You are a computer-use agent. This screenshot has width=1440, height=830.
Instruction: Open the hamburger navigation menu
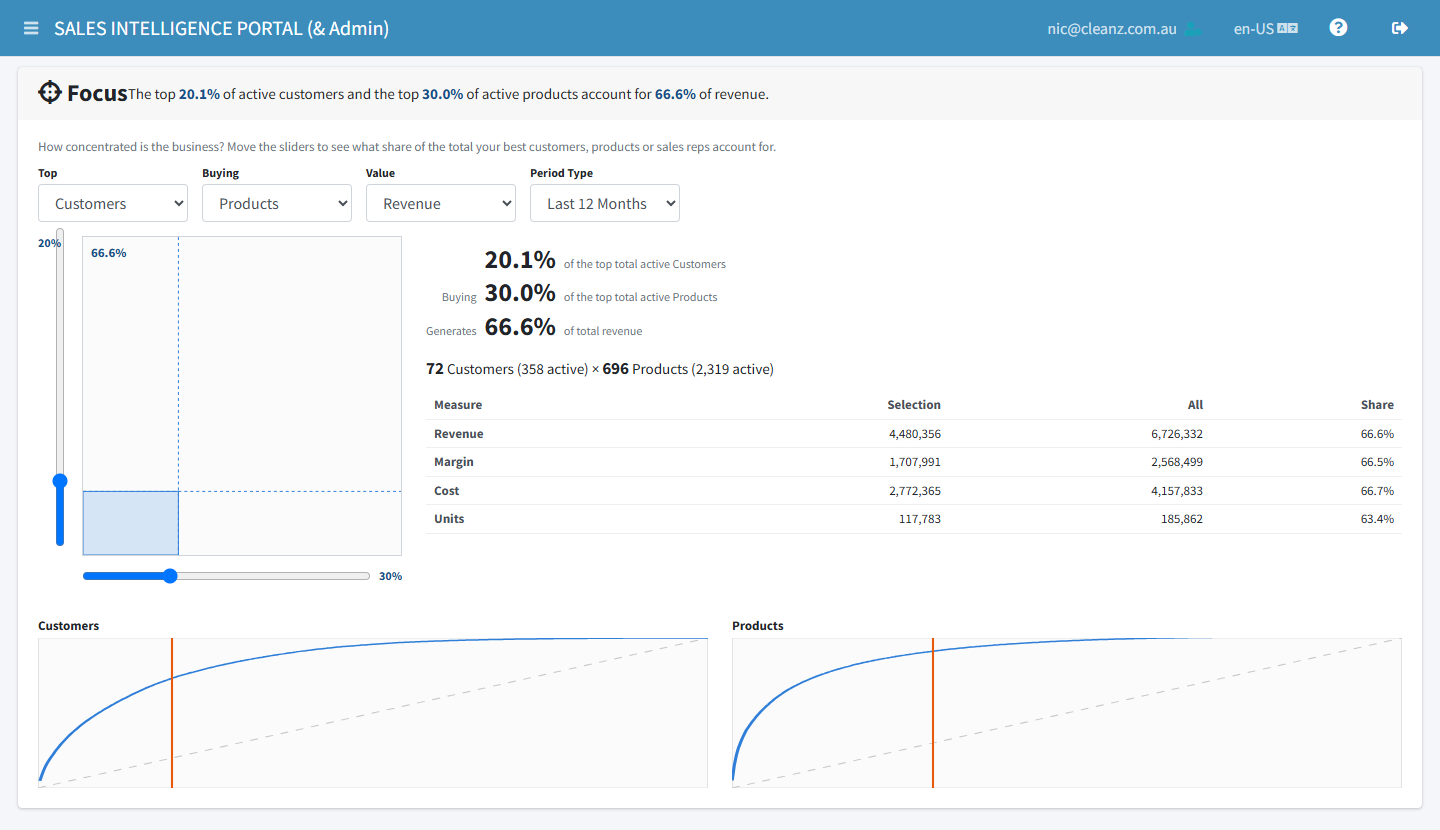[31, 28]
